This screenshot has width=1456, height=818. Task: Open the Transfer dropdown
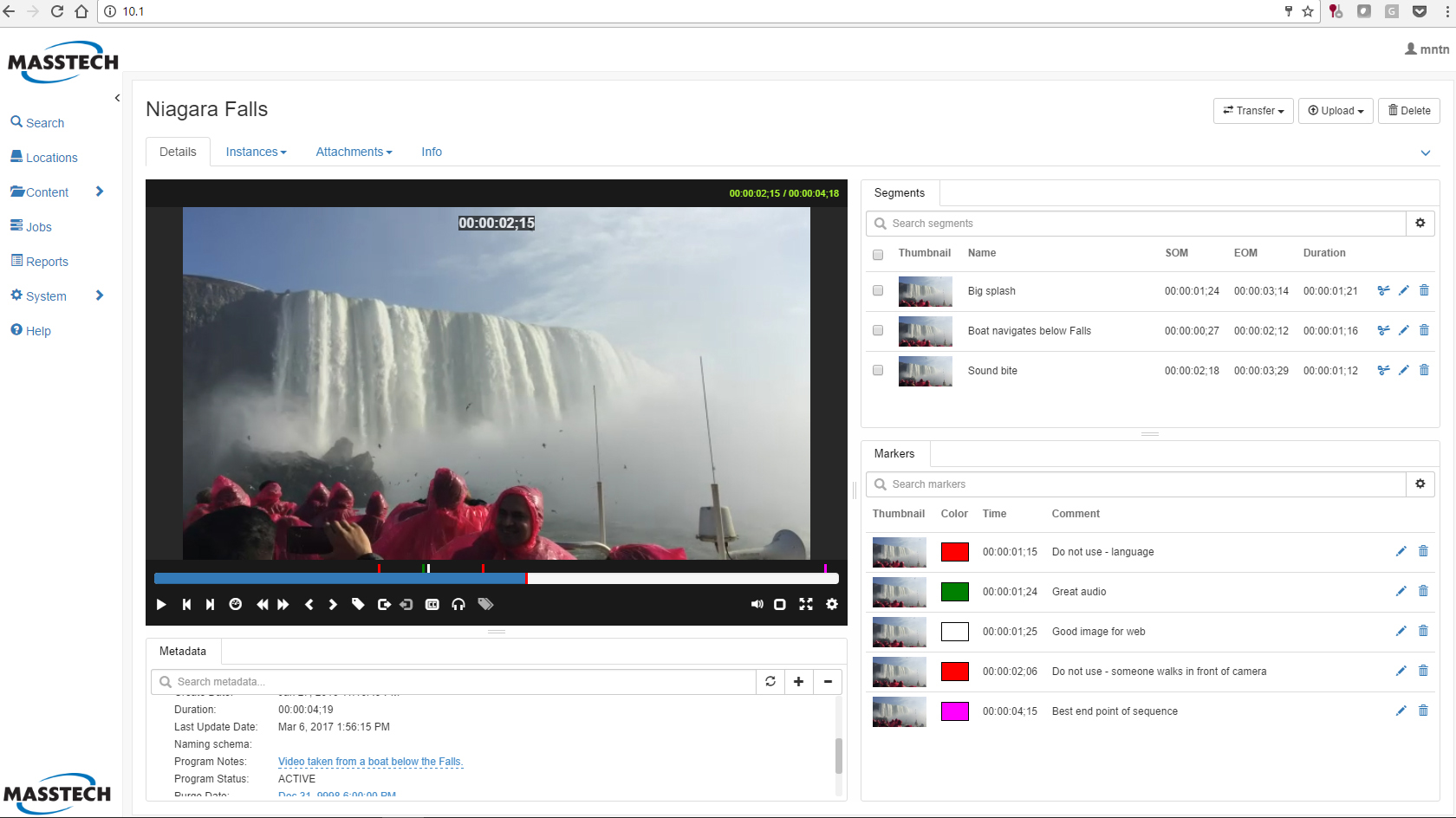point(1253,111)
